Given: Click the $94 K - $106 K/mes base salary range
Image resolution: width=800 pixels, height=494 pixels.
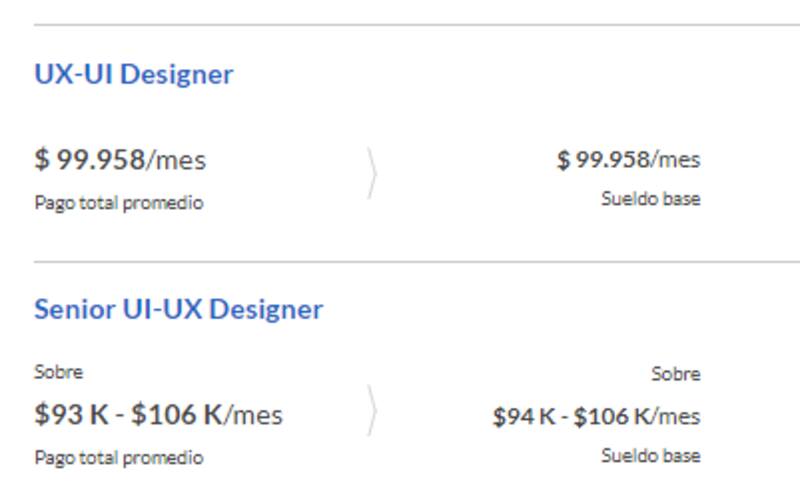Looking at the screenshot, I should click(596, 416).
